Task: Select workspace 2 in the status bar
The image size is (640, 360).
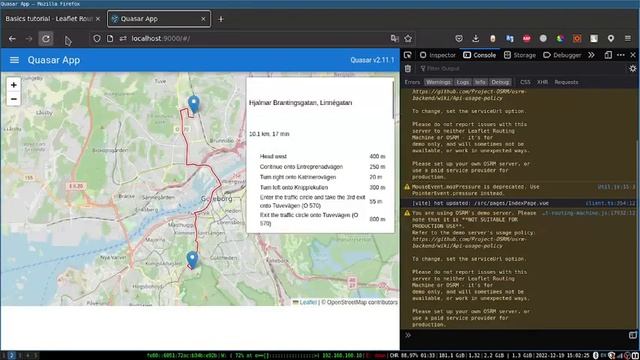Action: [x=11, y=356]
